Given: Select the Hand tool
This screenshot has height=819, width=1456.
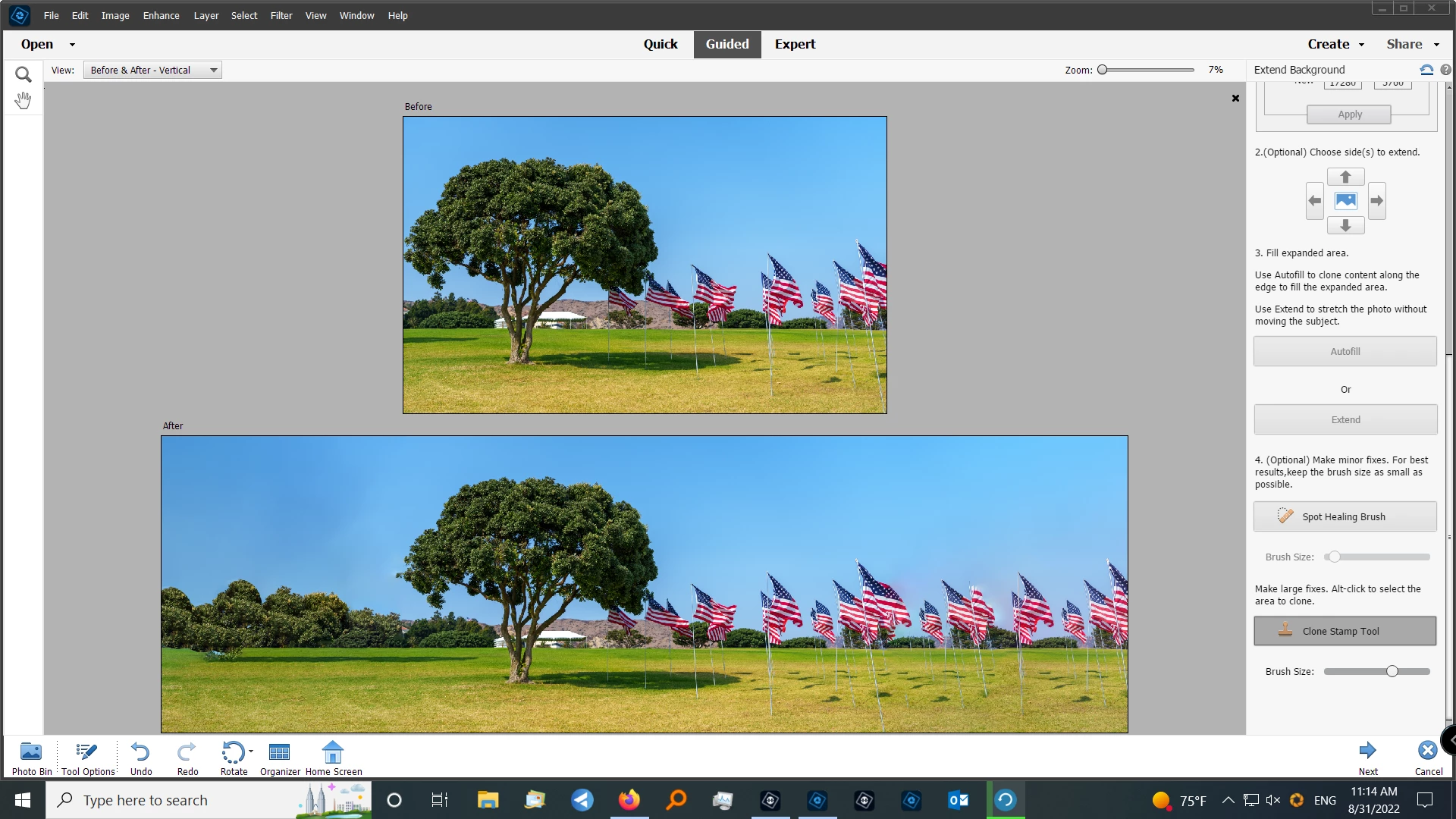Looking at the screenshot, I should (x=23, y=100).
